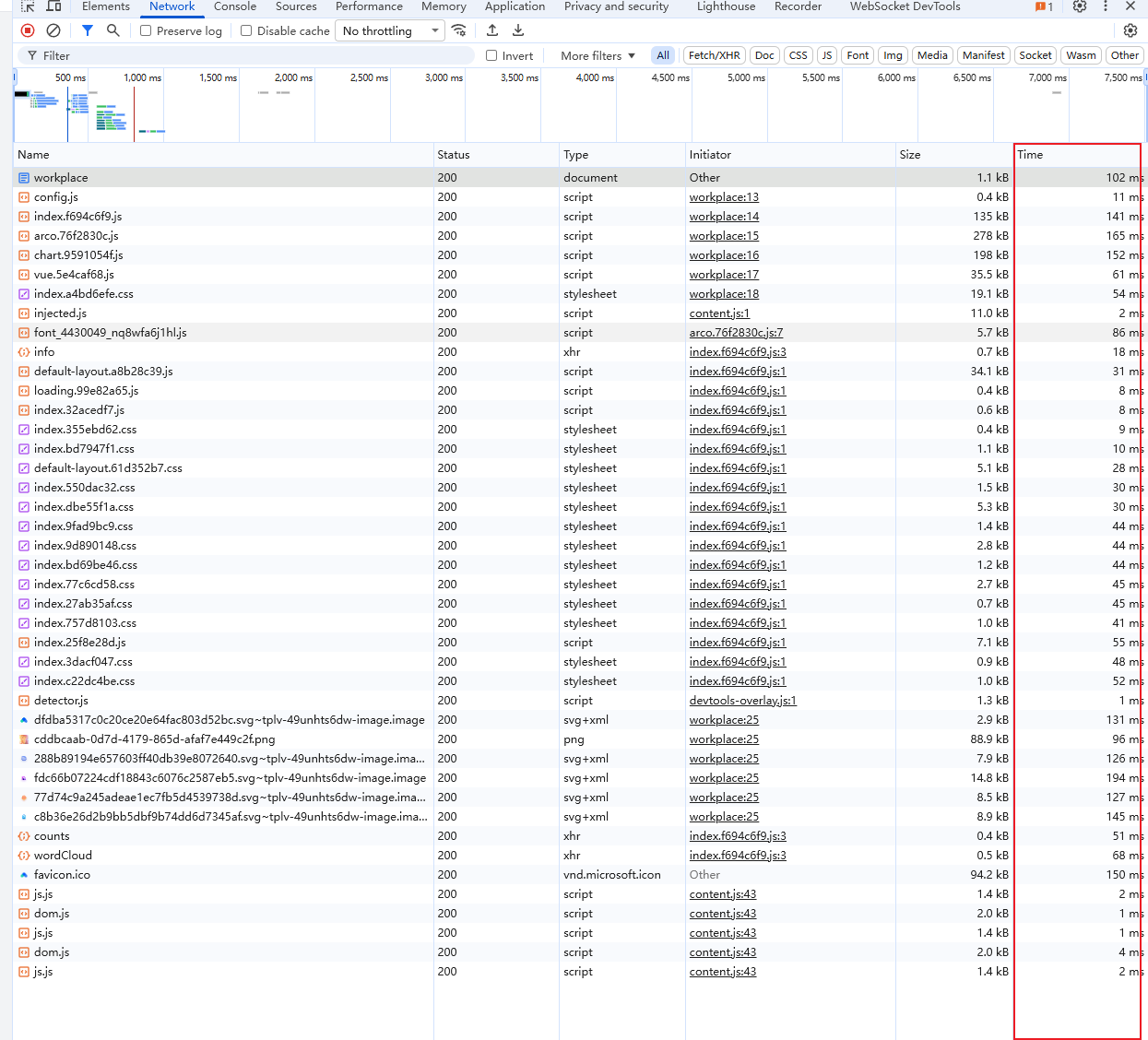Type in the Filter input field
Image resolution: width=1148 pixels, height=1040 pixels.
(249, 55)
